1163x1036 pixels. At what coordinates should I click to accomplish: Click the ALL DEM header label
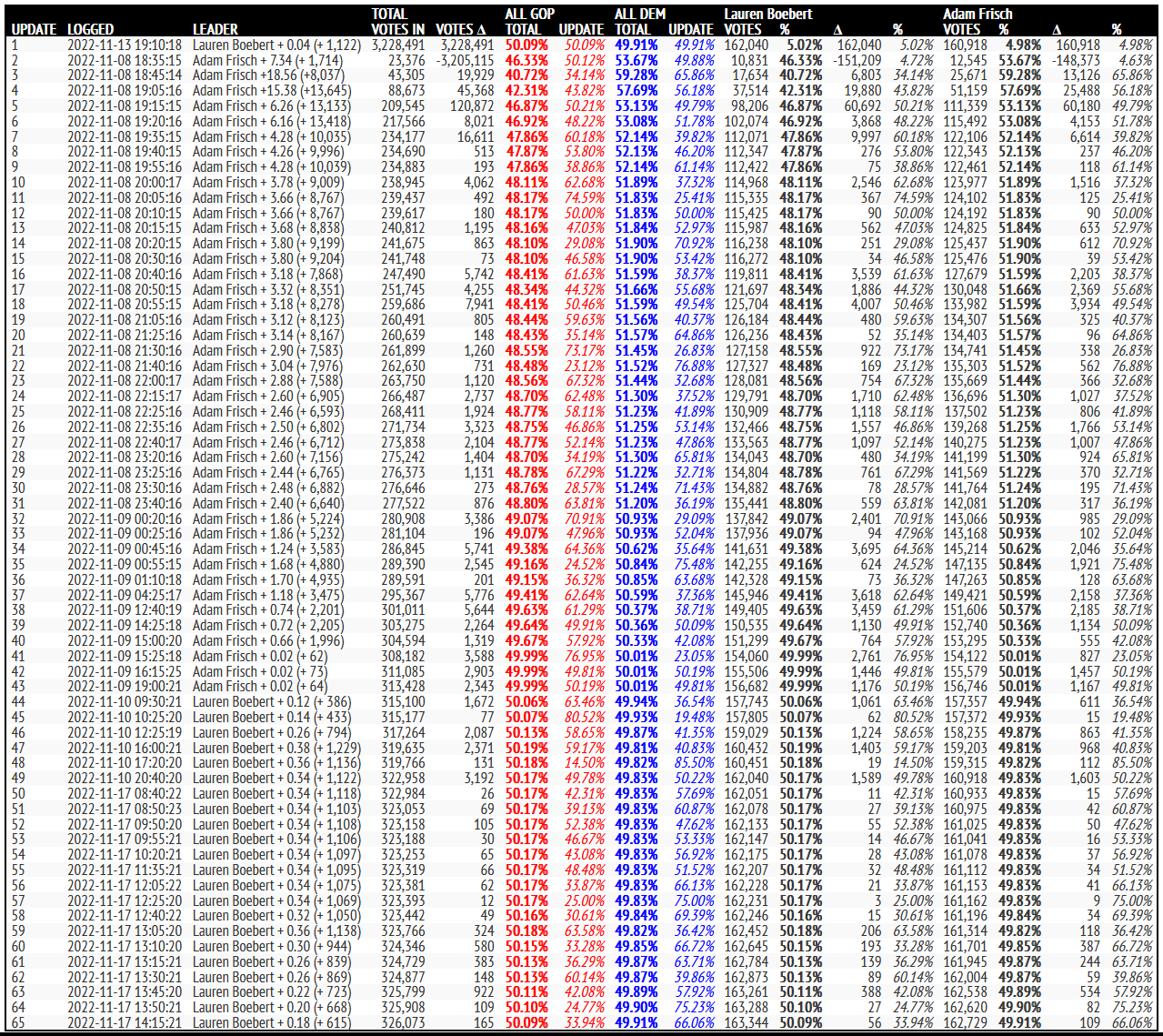[x=639, y=15]
